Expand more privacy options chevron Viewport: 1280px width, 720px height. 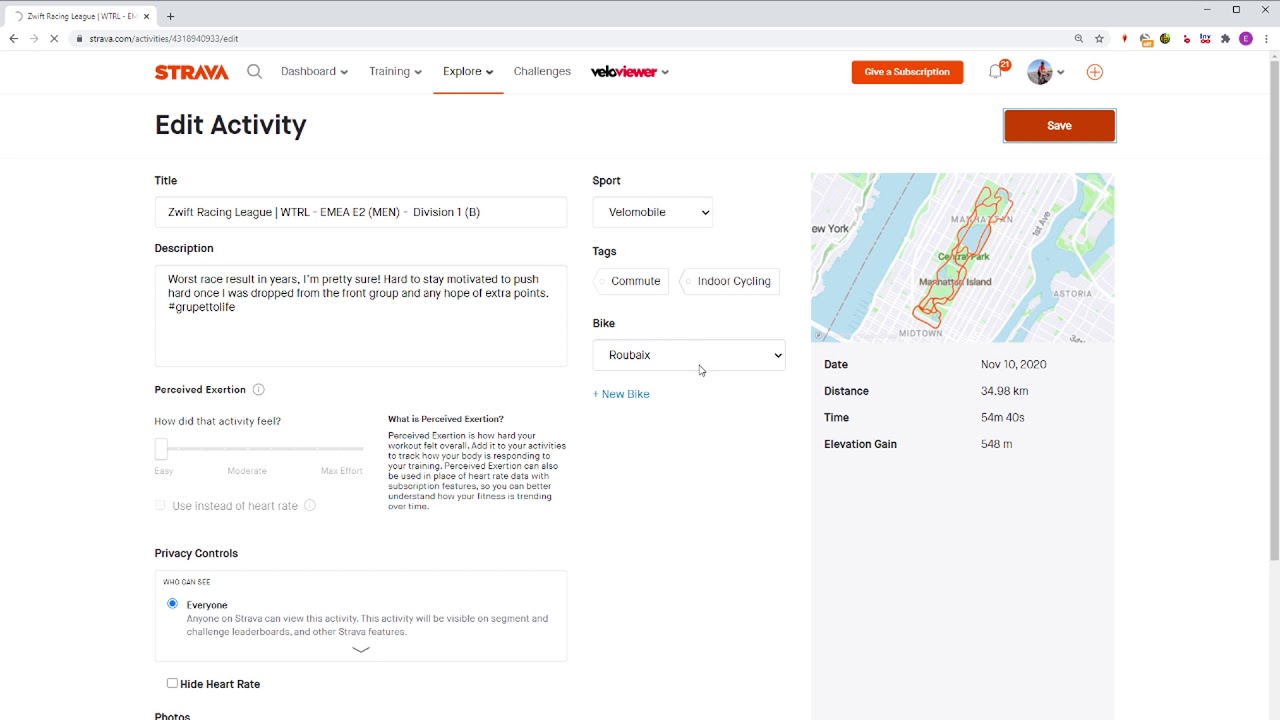point(361,649)
